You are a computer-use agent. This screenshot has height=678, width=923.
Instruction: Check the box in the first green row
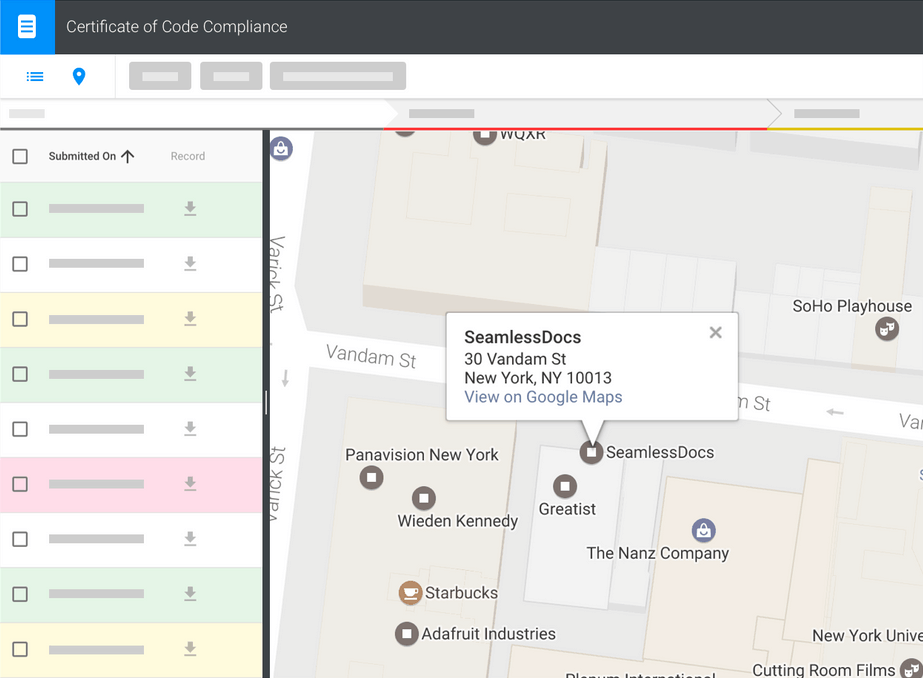(x=20, y=209)
